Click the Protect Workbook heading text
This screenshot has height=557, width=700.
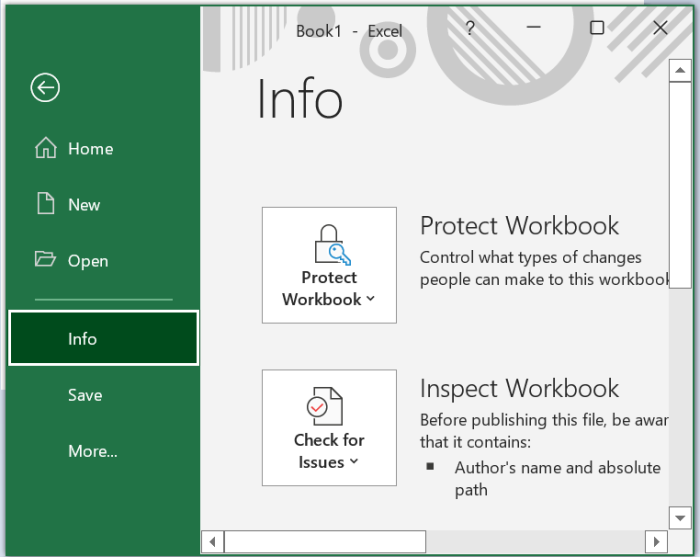coord(519,226)
